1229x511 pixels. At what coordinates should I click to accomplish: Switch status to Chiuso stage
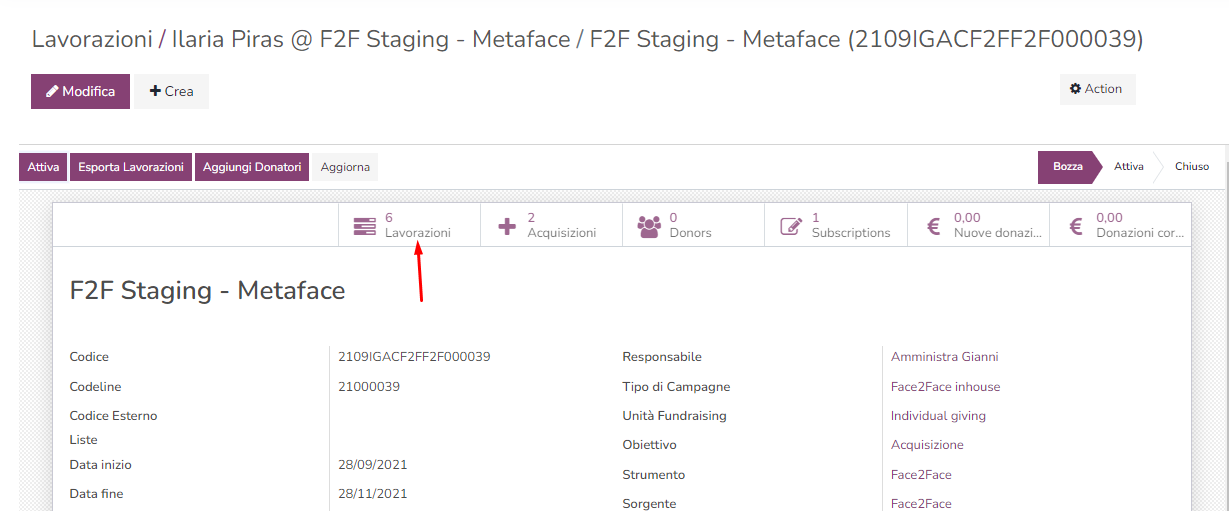coord(1191,167)
